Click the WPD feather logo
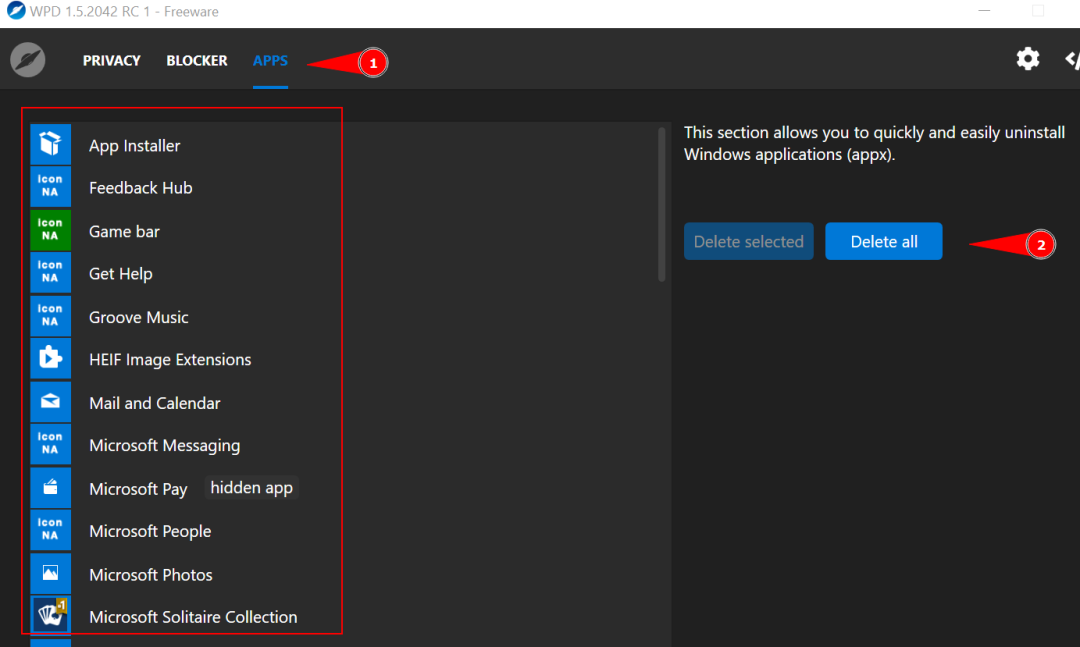The image size is (1080, 647). [28, 59]
